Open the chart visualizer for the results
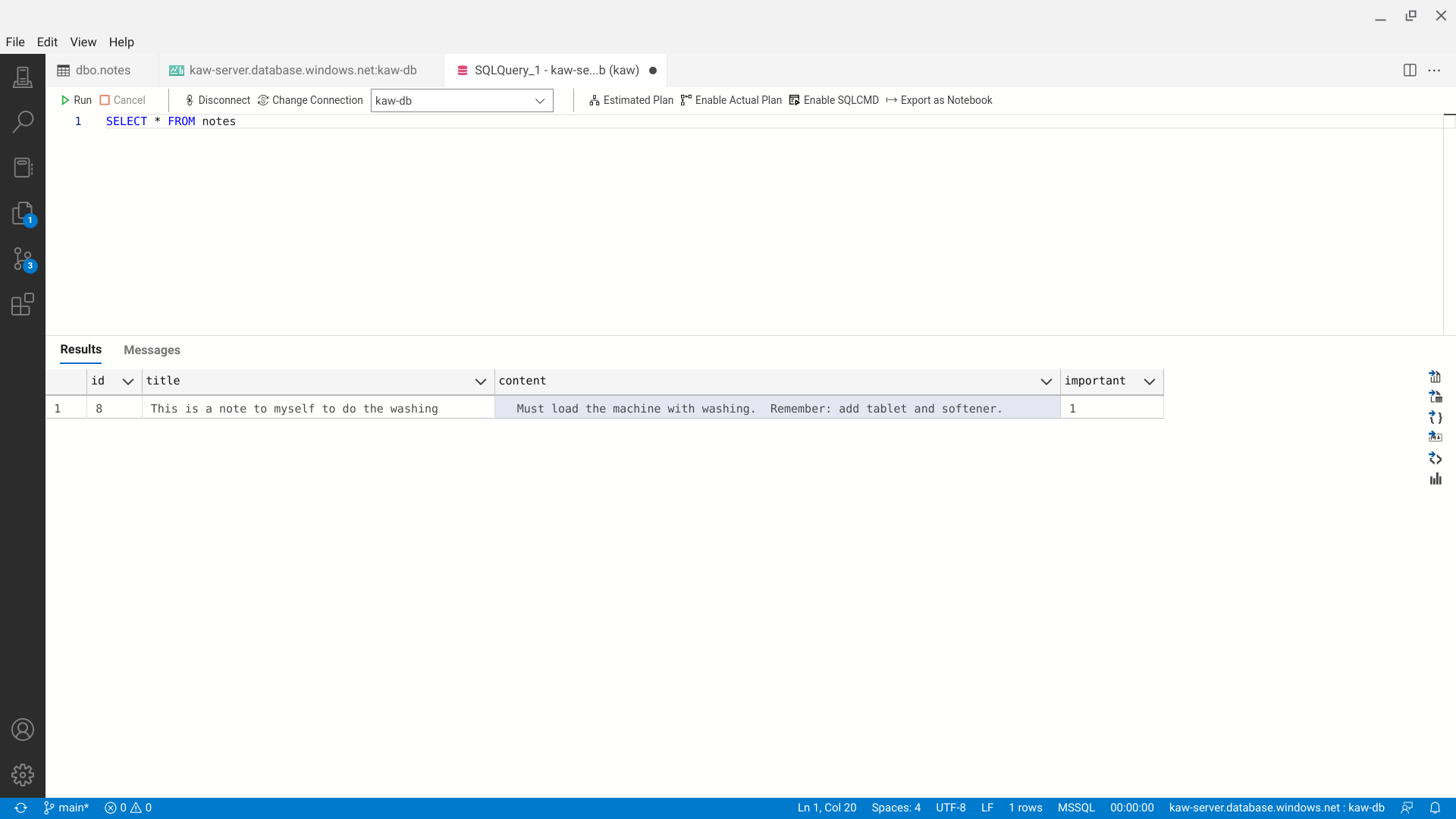Viewport: 1456px width, 819px height. pos(1436,479)
